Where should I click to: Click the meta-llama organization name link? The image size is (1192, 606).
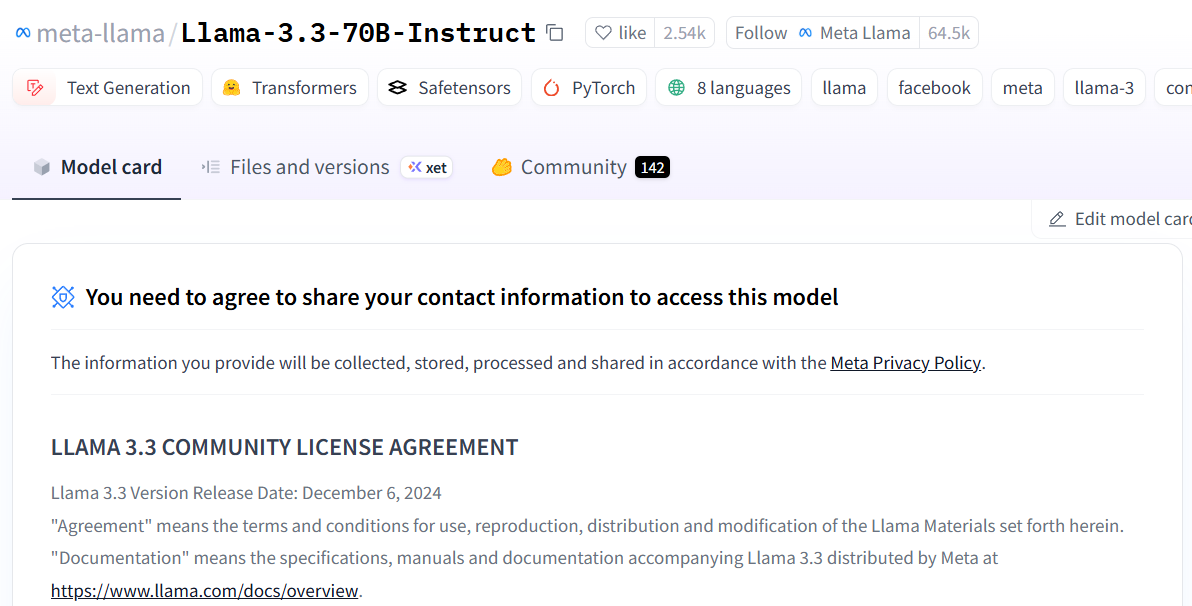[x=100, y=33]
